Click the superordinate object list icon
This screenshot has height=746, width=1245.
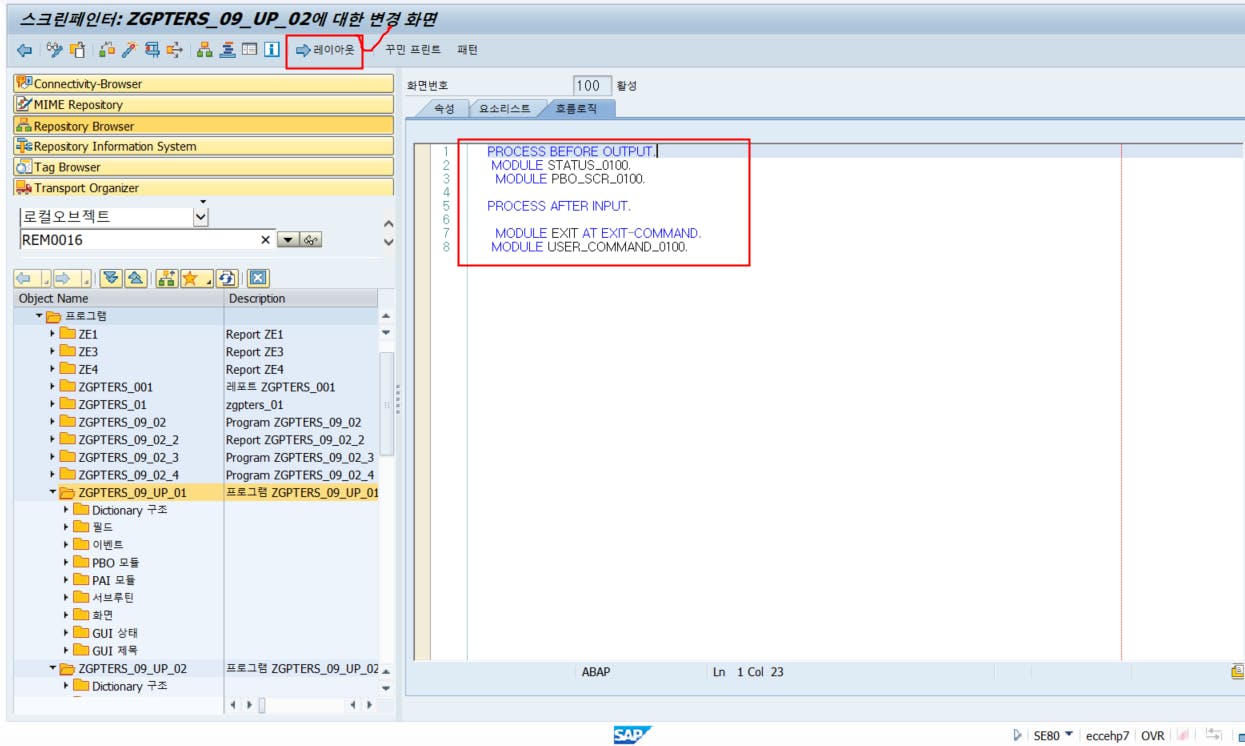point(167,278)
